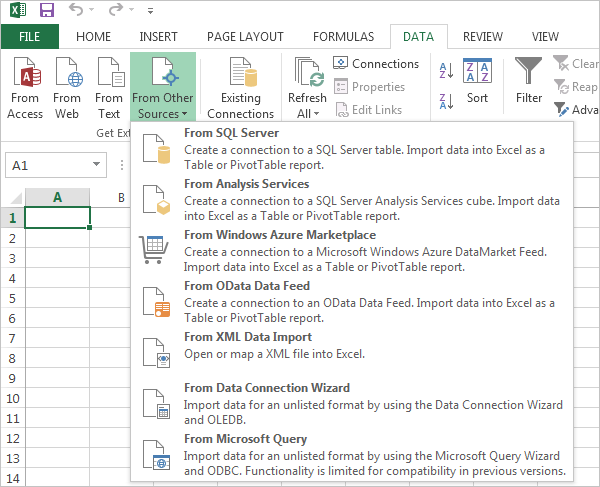Switch to the FORMULAS tab

click(344, 37)
